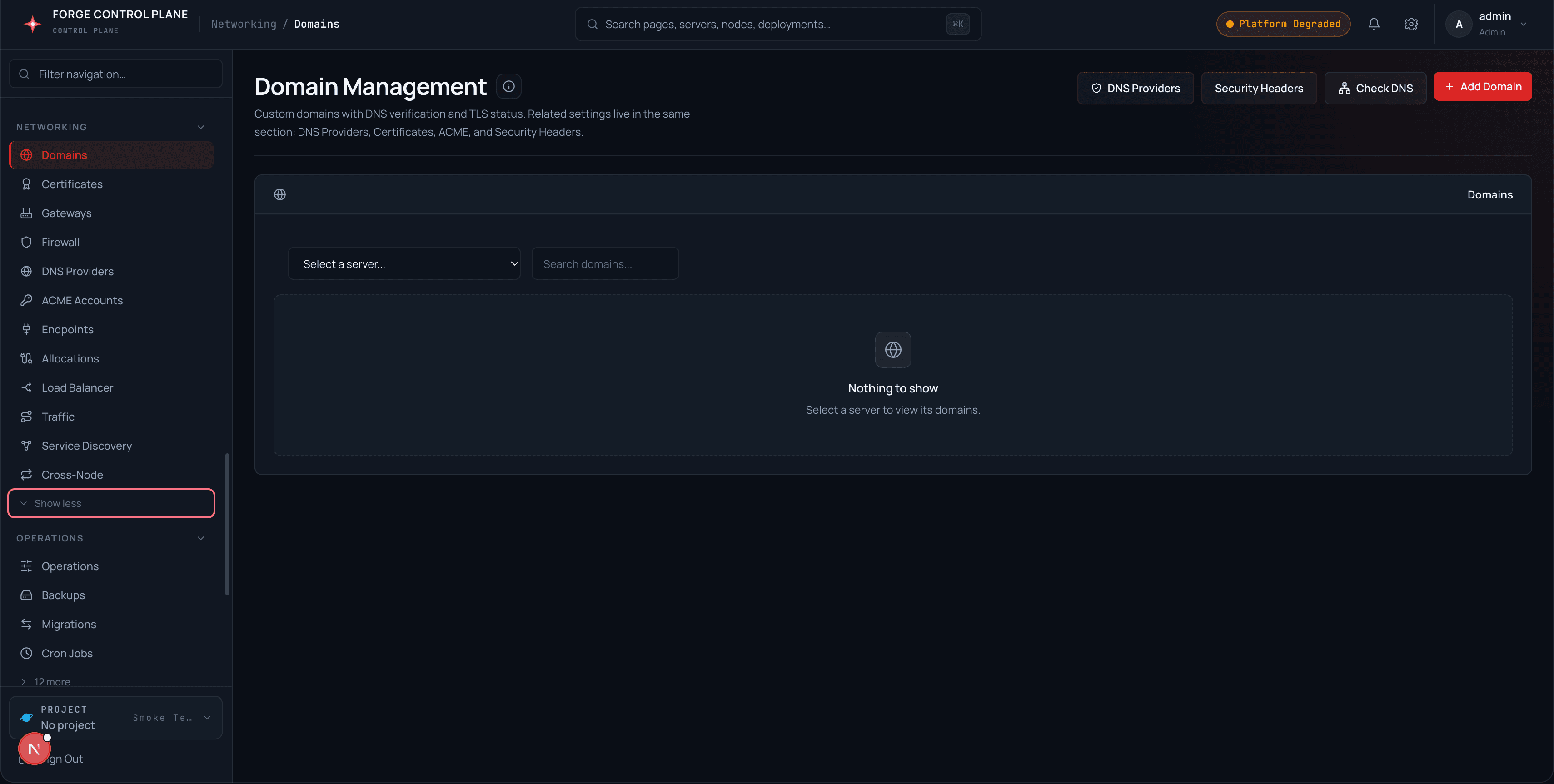1554x784 pixels.
Task: Click the info icon beside Domain Management
Action: [x=508, y=86]
